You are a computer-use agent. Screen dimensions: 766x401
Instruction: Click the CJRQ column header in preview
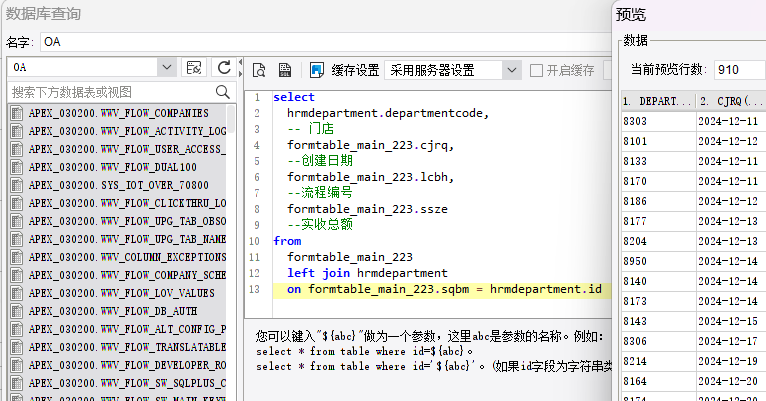tap(730, 102)
